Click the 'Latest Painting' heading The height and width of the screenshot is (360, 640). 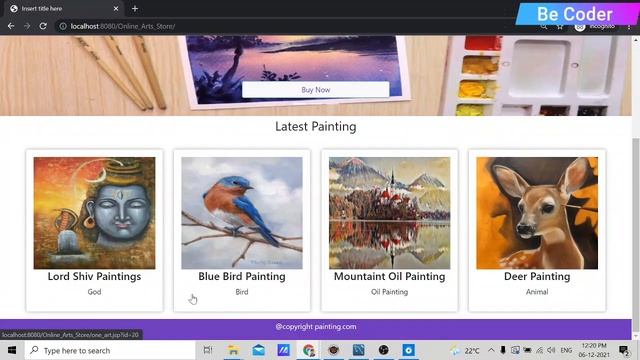[x=316, y=127]
